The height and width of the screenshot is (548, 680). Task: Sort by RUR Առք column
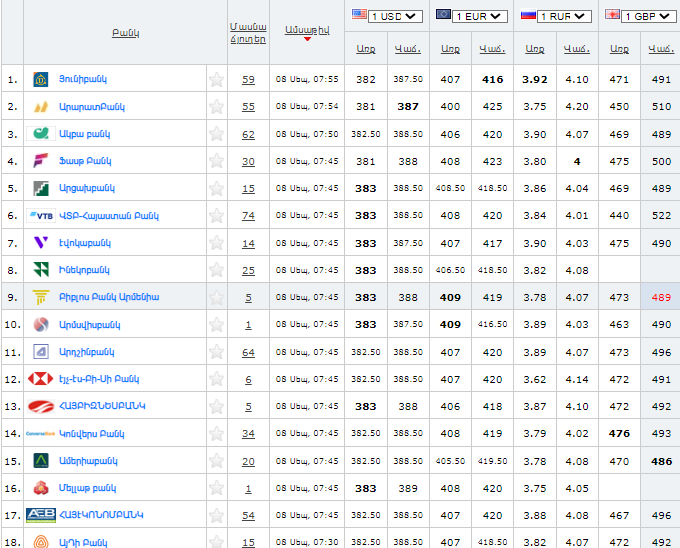pos(535,49)
